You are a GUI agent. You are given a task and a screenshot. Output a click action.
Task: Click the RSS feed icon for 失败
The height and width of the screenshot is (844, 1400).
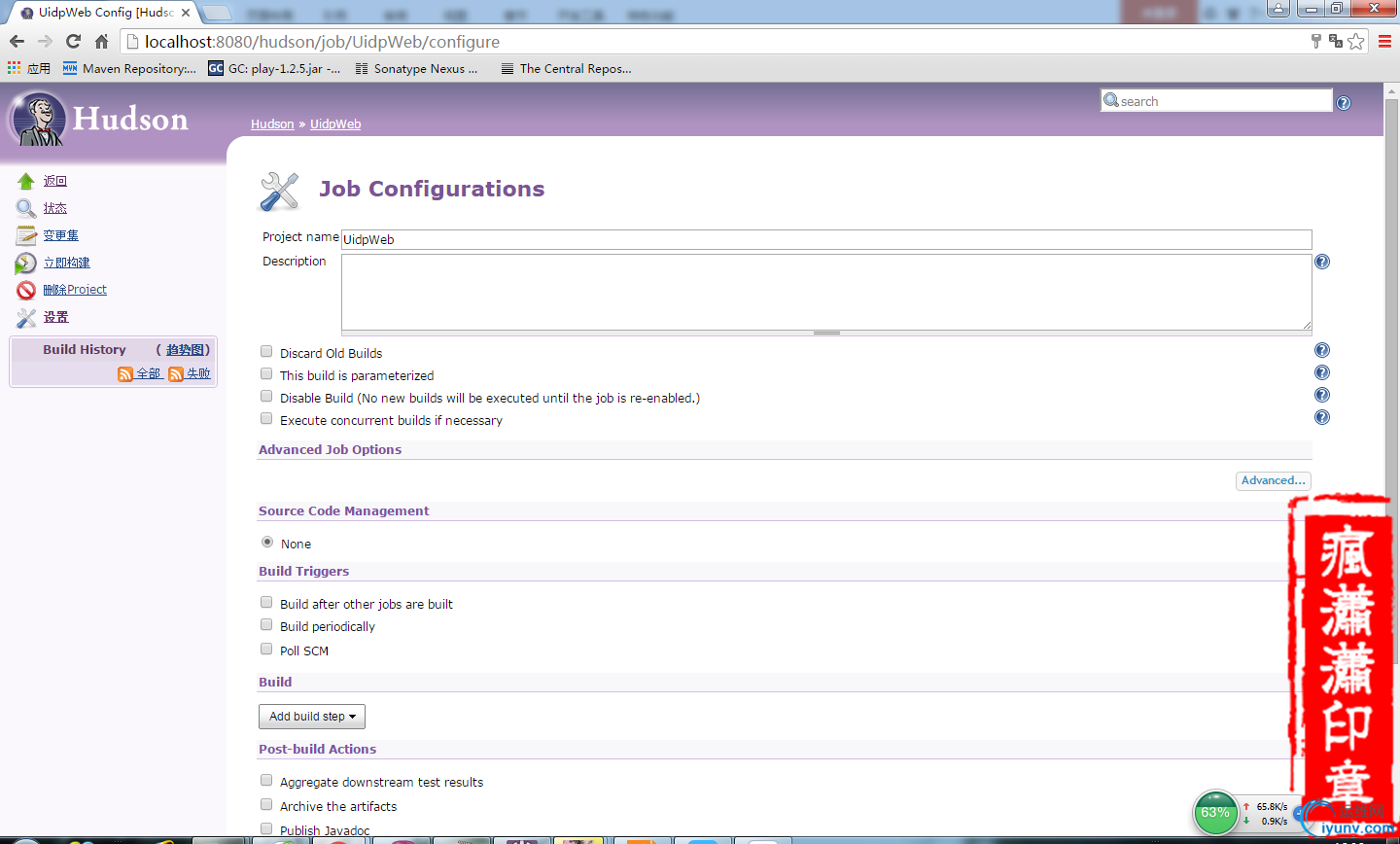tap(176, 374)
